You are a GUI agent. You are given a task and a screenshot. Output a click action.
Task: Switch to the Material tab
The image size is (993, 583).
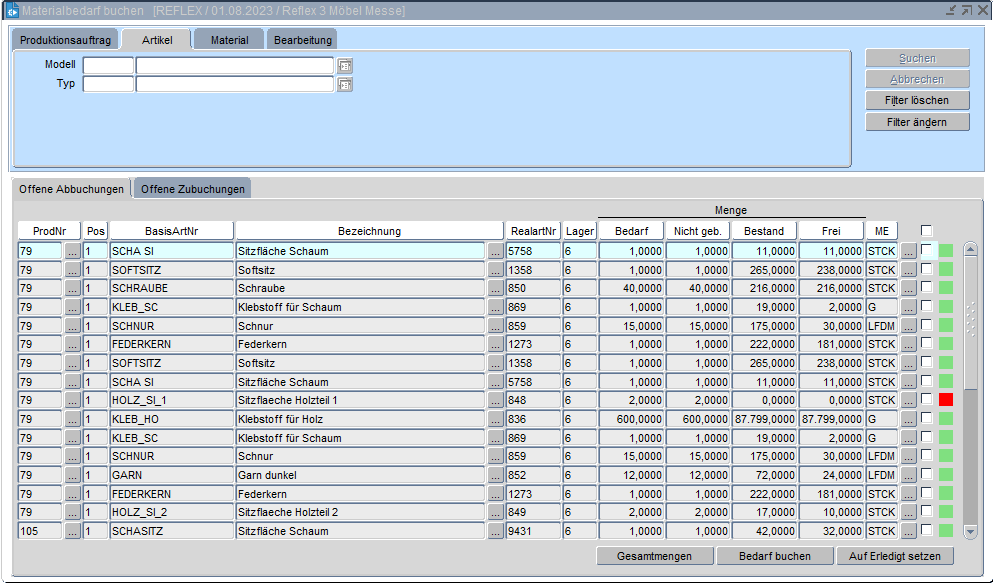pyautogui.click(x=229, y=40)
